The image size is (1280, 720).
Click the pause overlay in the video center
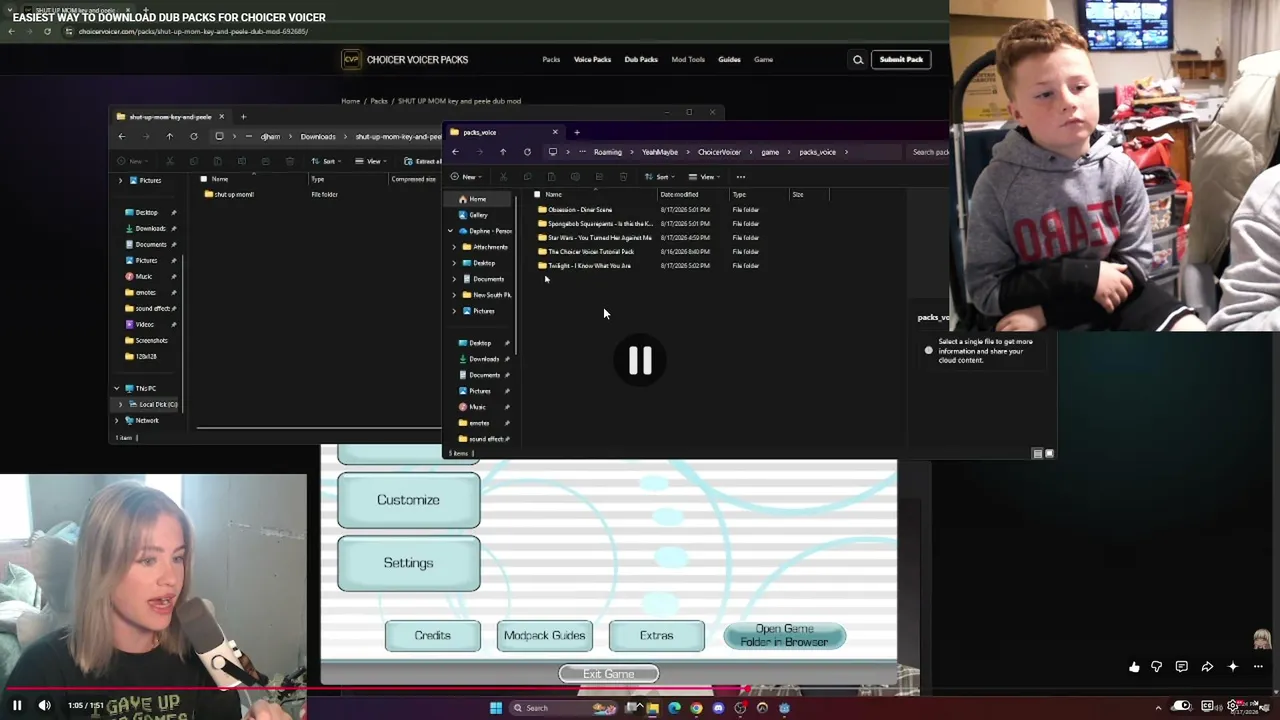point(640,361)
